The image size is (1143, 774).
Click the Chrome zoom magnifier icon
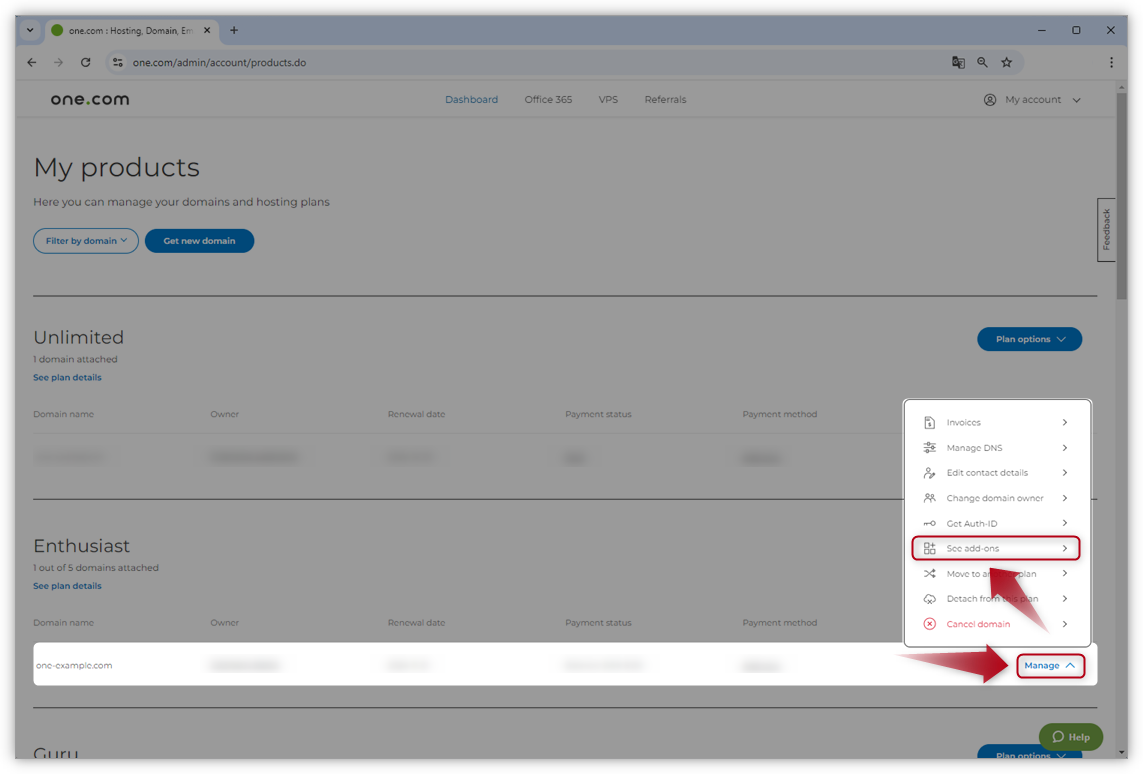tap(982, 62)
